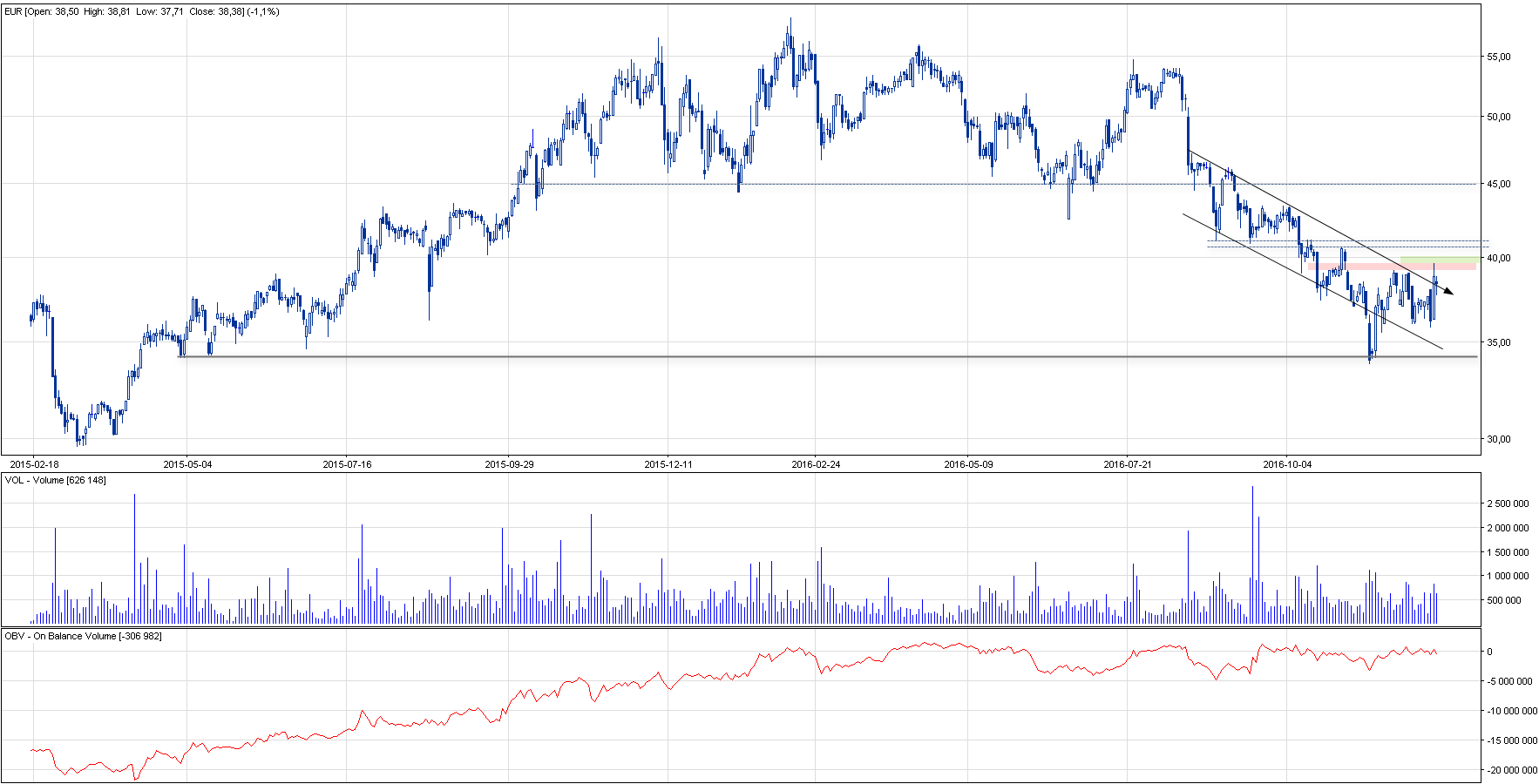
Task: Click the red OBV line above 2015-09-29
Action: 510,703
